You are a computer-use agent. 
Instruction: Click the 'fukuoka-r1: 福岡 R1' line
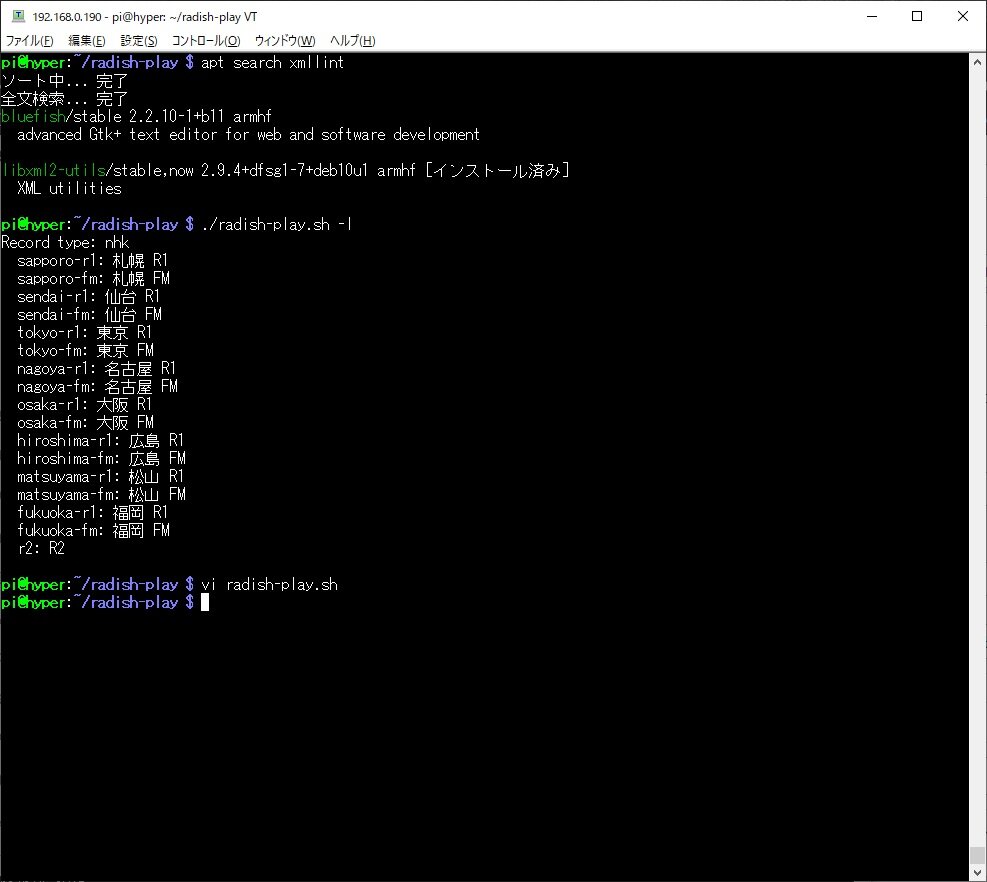(x=93, y=512)
